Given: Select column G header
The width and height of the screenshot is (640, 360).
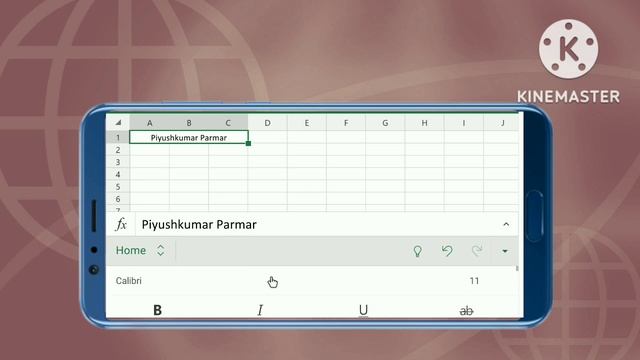Looking at the screenshot, I should pos(385,123).
